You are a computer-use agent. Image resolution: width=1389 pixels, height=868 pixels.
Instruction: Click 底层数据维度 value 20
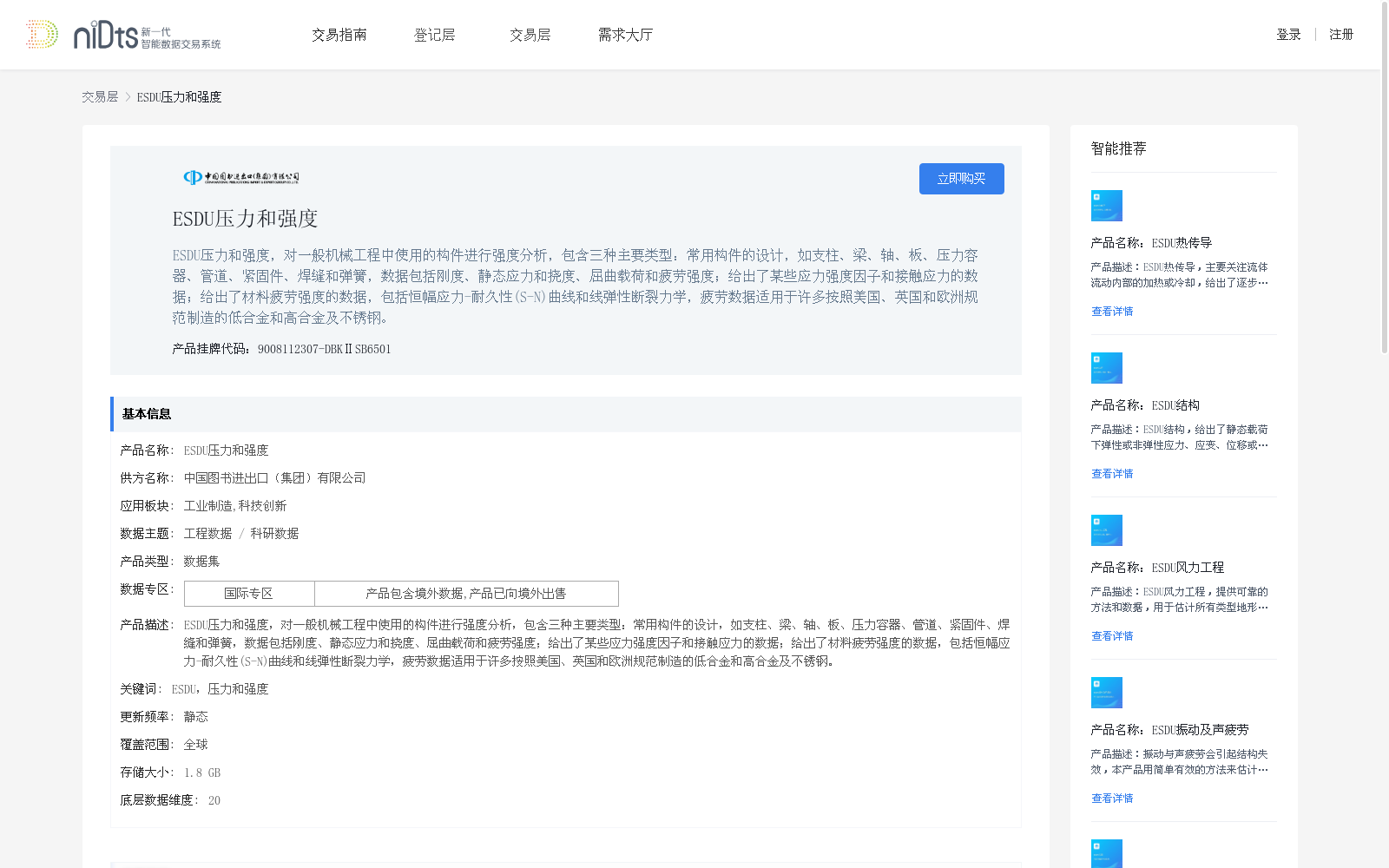(214, 800)
